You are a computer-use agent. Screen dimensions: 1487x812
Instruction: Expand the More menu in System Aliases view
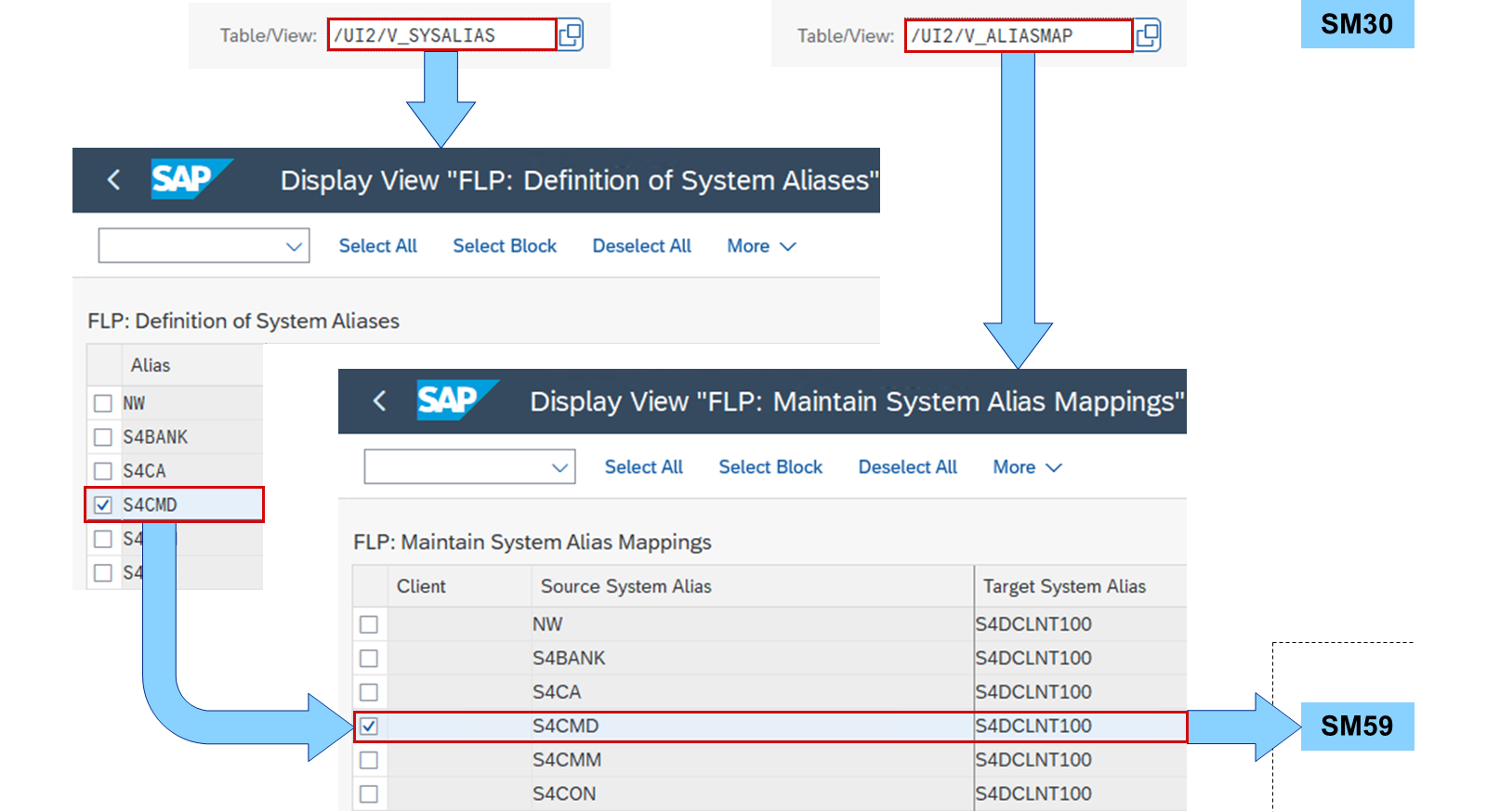pyautogui.click(x=761, y=246)
